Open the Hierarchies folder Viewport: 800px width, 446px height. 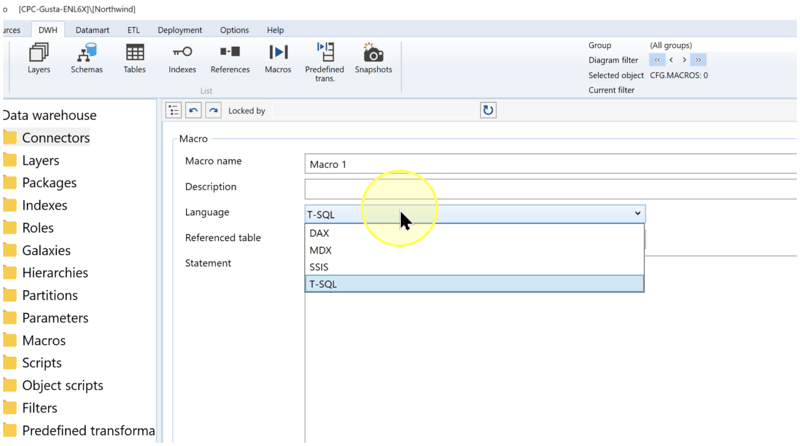[45, 272]
